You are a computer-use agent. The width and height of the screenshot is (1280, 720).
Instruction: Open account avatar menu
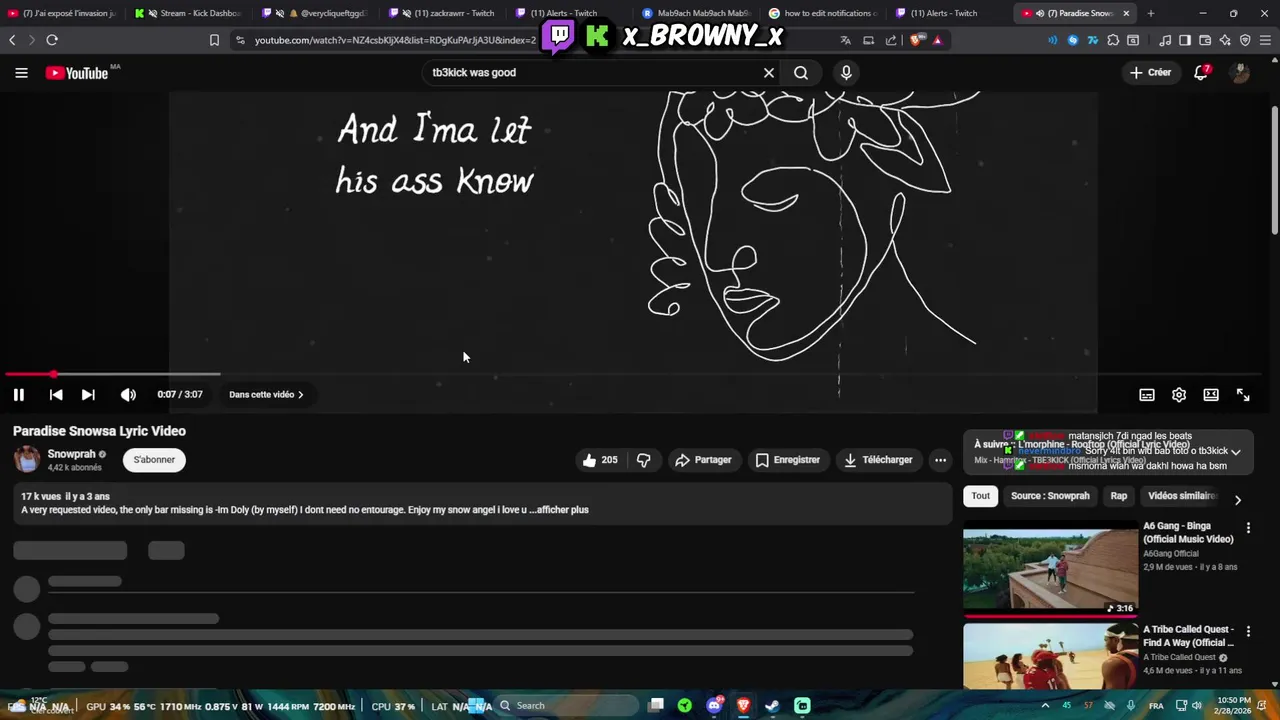1240,73
